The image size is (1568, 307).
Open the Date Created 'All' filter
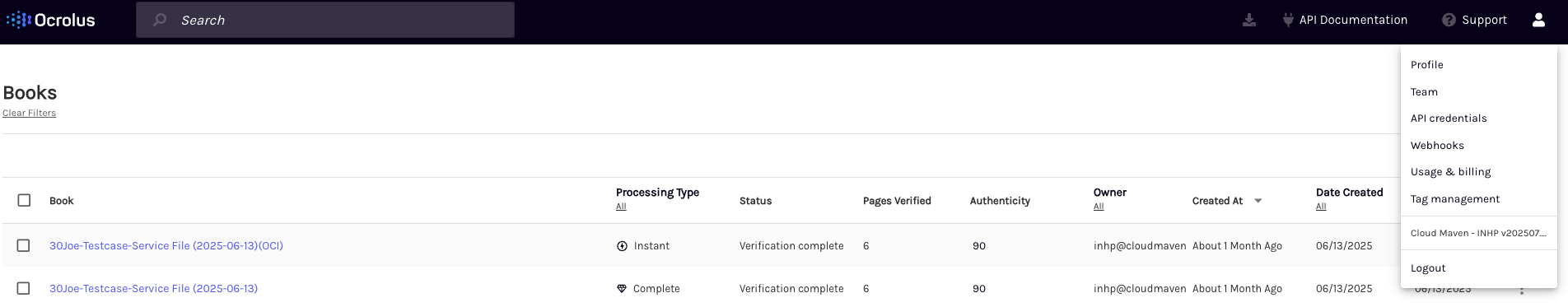pyautogui.click(x=1321, y=207)
